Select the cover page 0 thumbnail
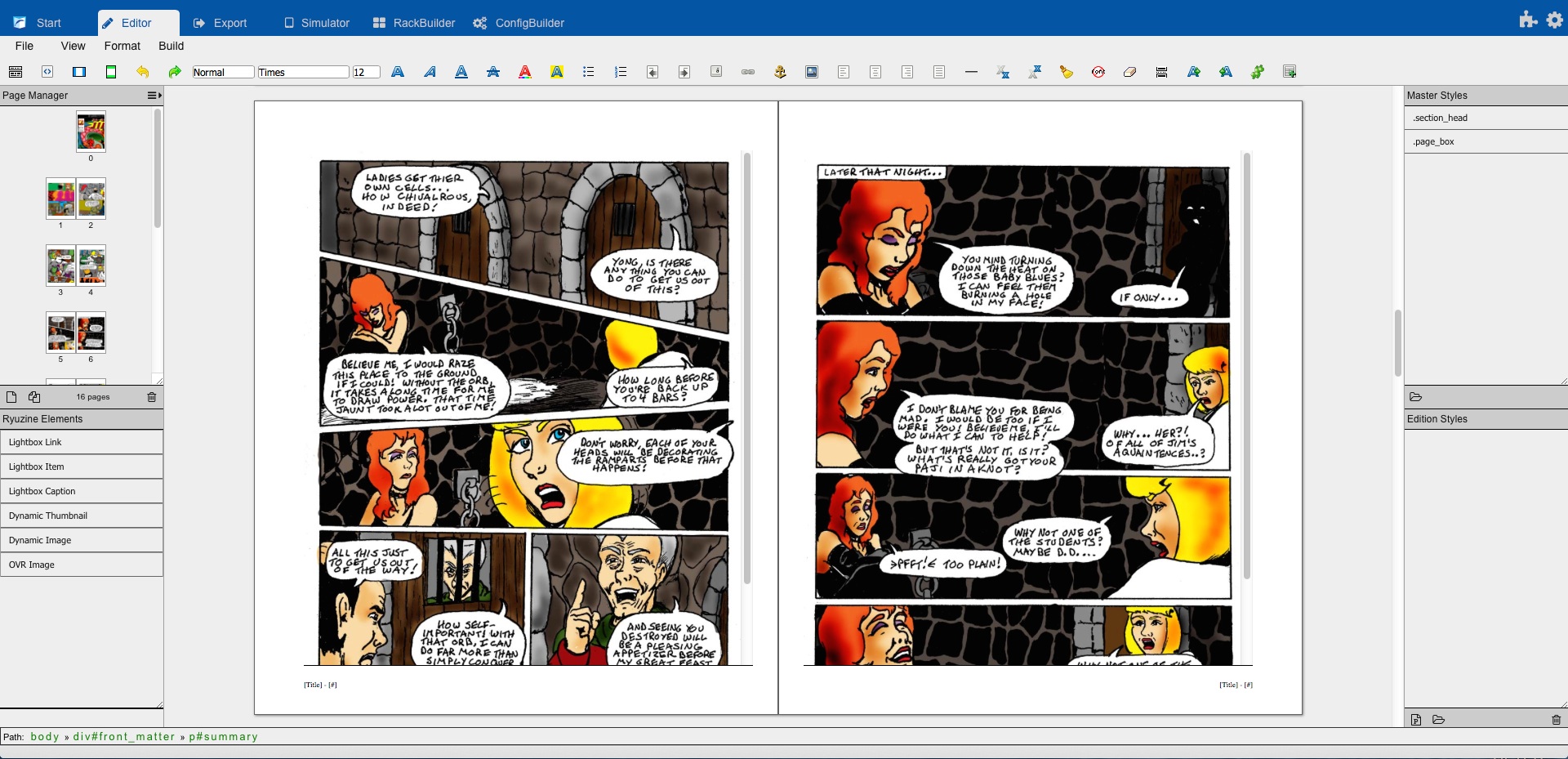This screenshot has height=759, width=1568. click(91, 132)
